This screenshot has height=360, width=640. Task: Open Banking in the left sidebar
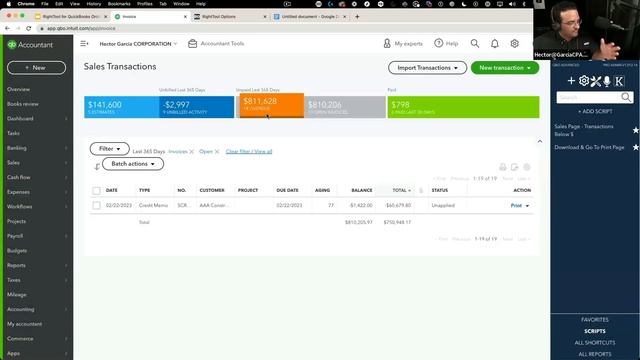pos(17,148)
